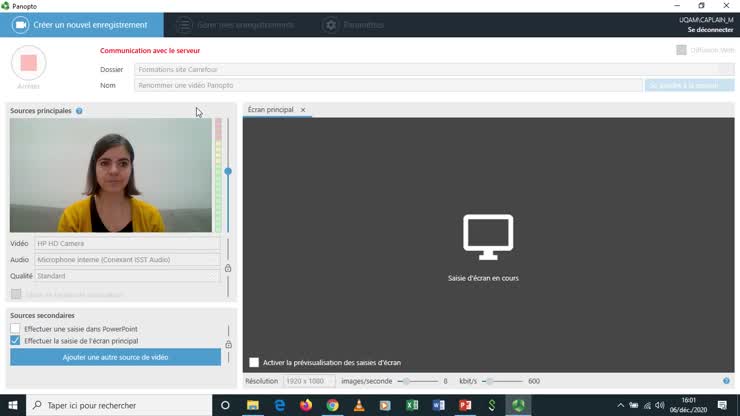The height and width of the screenshot is (416, 740).
Task: Toggle the greyed checkbox under Qualité
Action: pos(16,294)
